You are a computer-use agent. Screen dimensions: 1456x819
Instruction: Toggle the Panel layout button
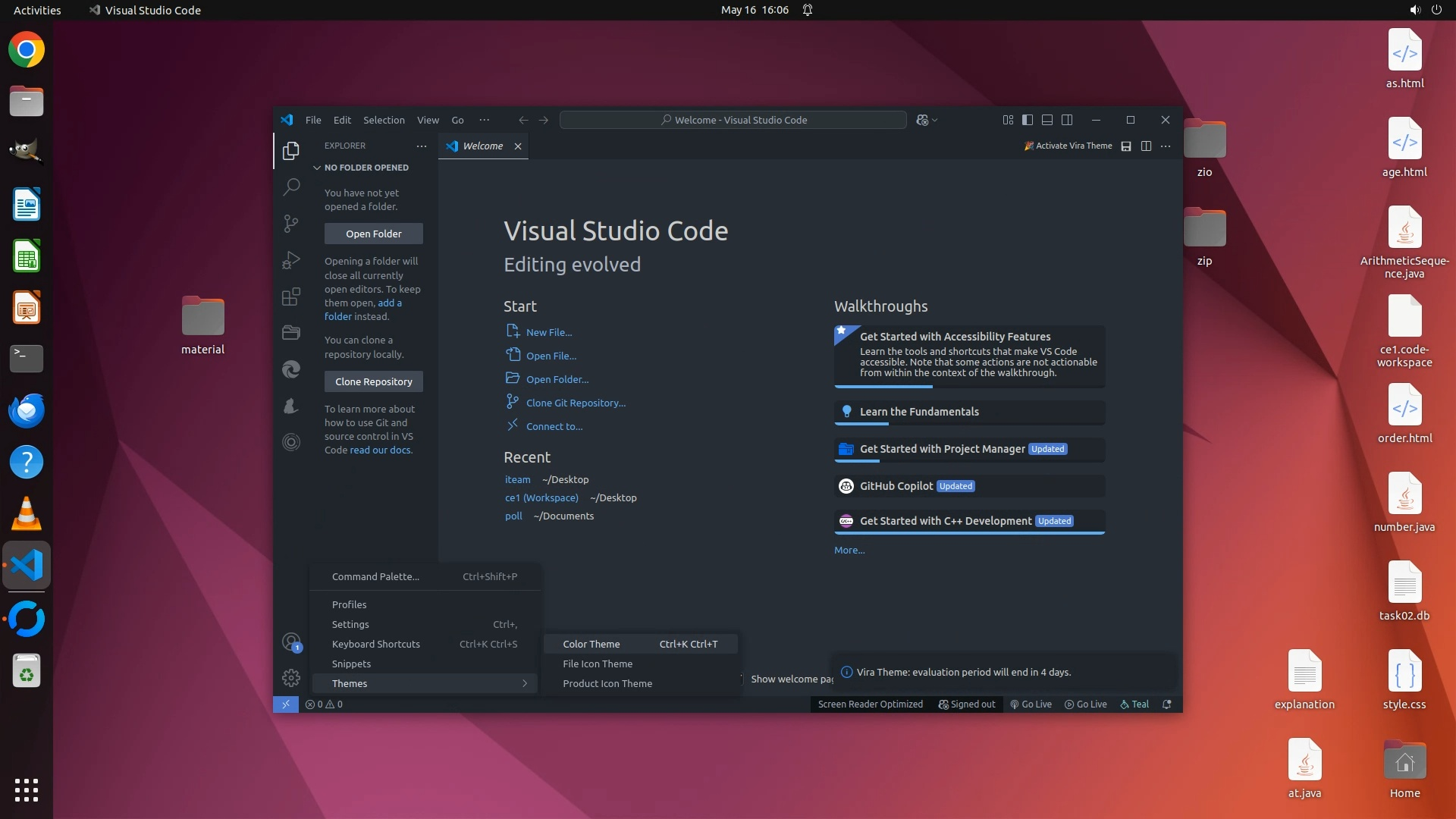(x=1047, y=120)
